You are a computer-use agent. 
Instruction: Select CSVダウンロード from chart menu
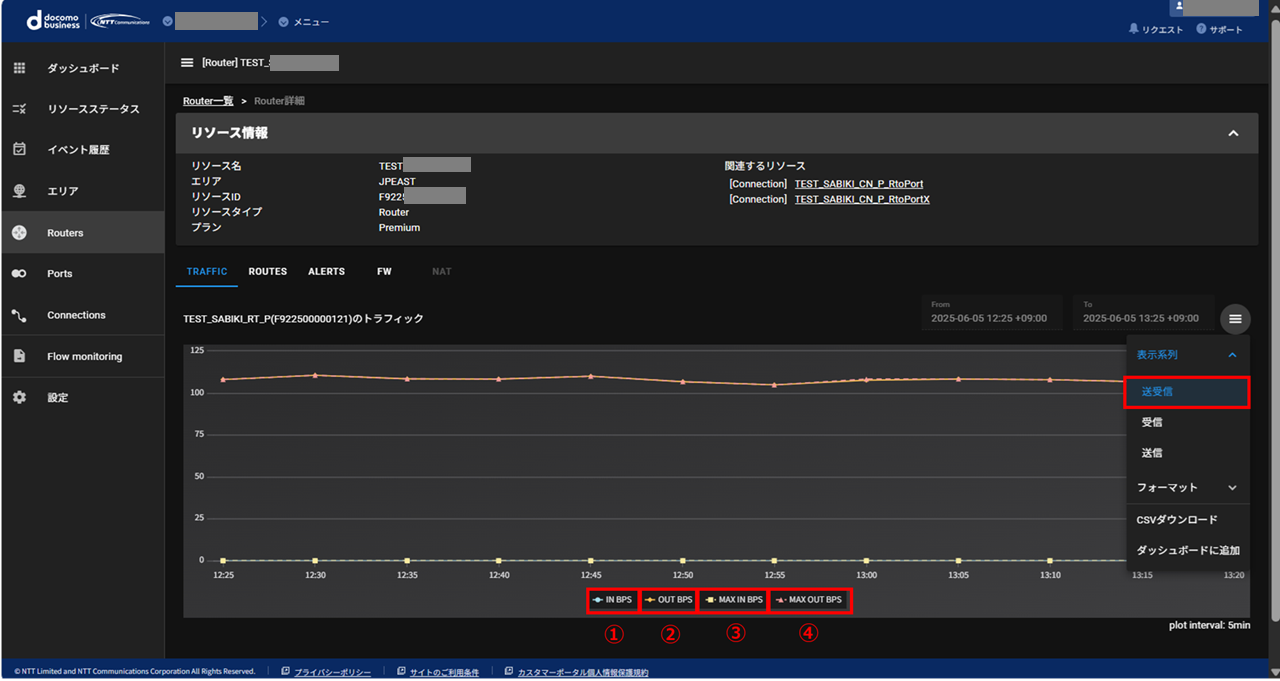[x=1177, y=520]
